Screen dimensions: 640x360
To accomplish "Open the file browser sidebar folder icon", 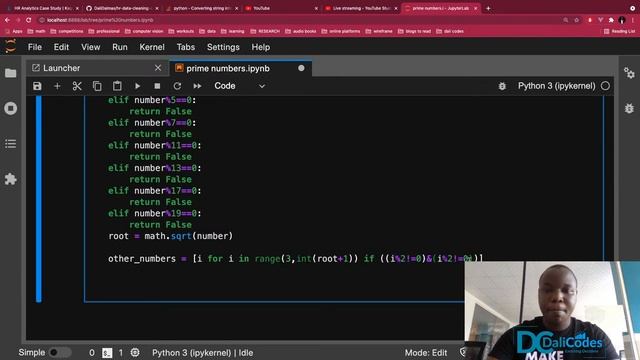I will (x=11, y=73).
